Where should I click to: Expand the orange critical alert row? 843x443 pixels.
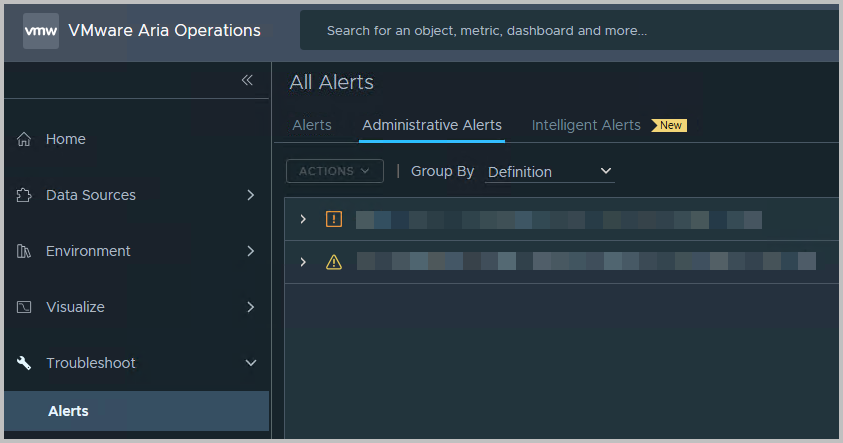[303, 219]
